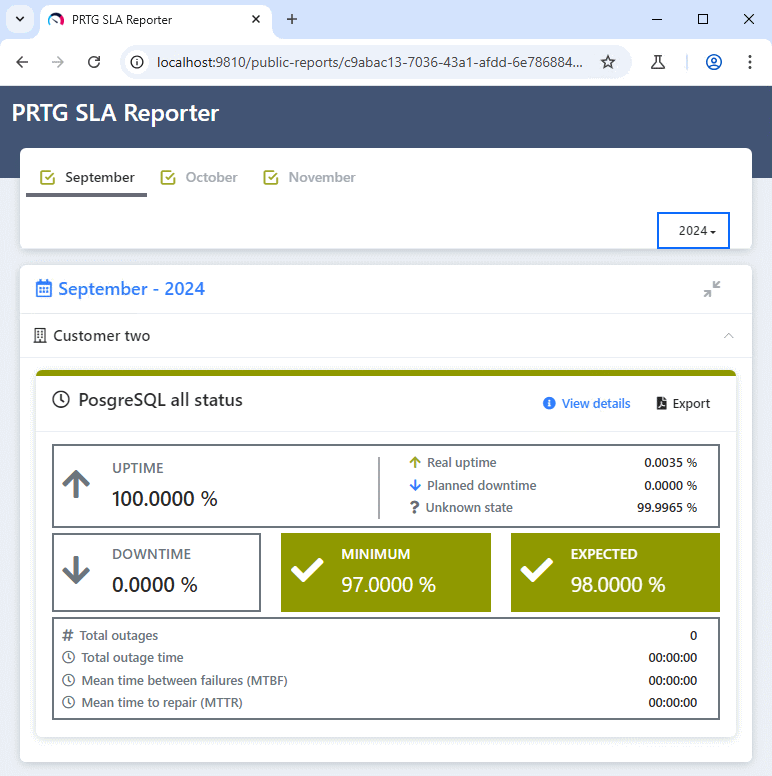Click the Planned downtime 0.0000 % value
Image resolution: width=772 pixels, height=776 pixels.
point(671,485)
